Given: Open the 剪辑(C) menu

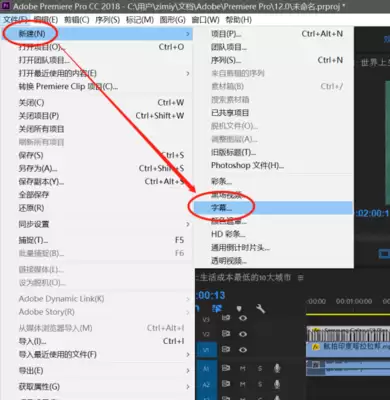Looking at the screenshot, I should click(77, 20).
